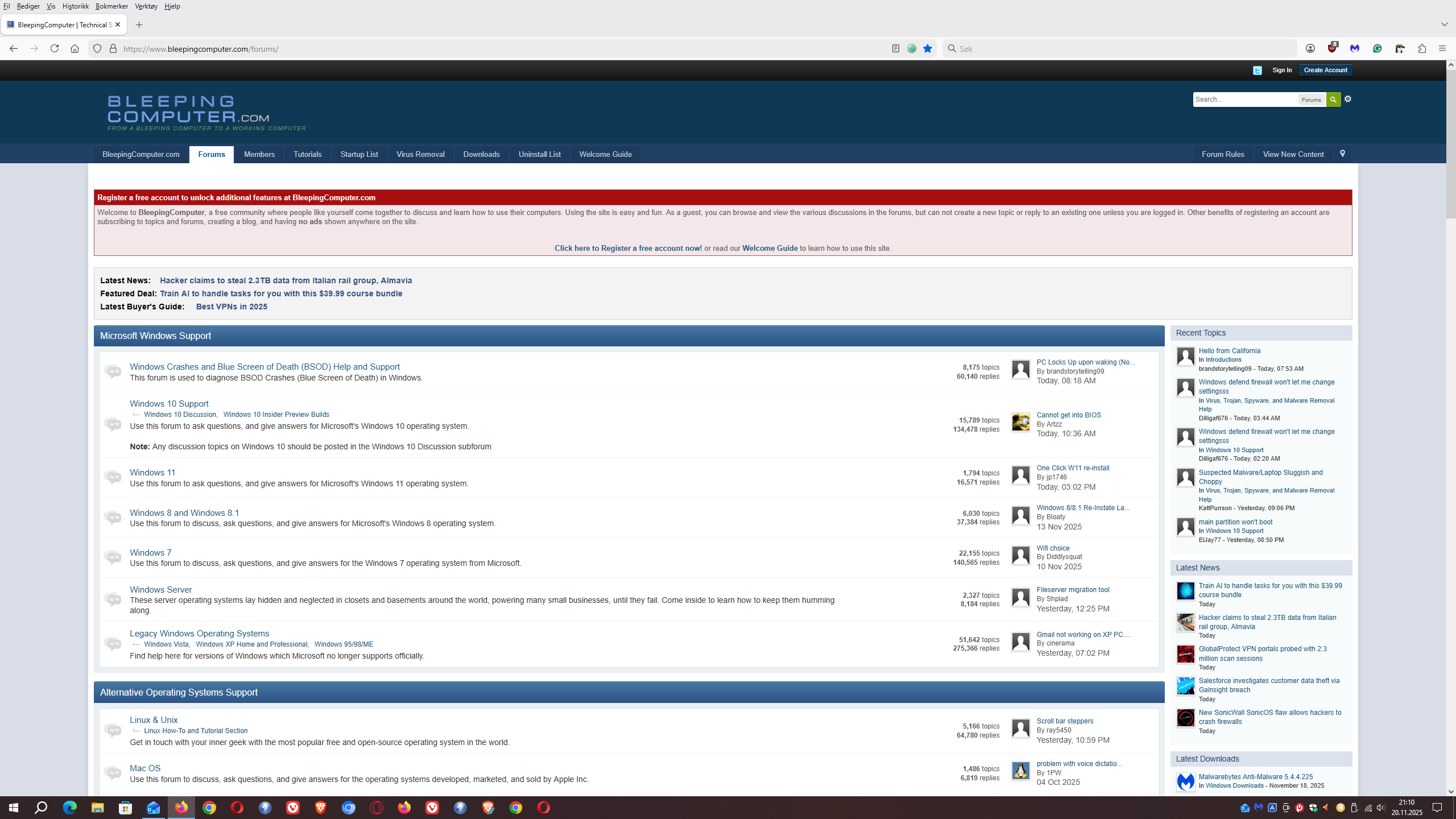Open the Bokmerker menu
This screenshot has width=1456, height=819.
(111, 6)
